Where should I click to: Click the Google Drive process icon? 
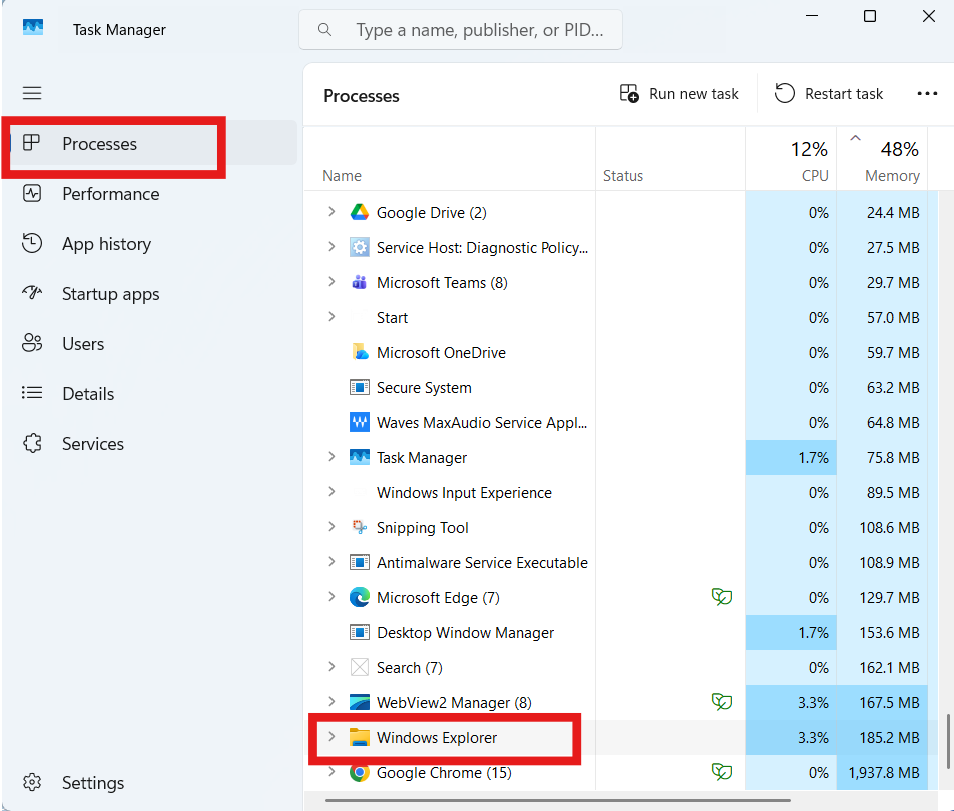pyautogui.click(x=360, y=212)
